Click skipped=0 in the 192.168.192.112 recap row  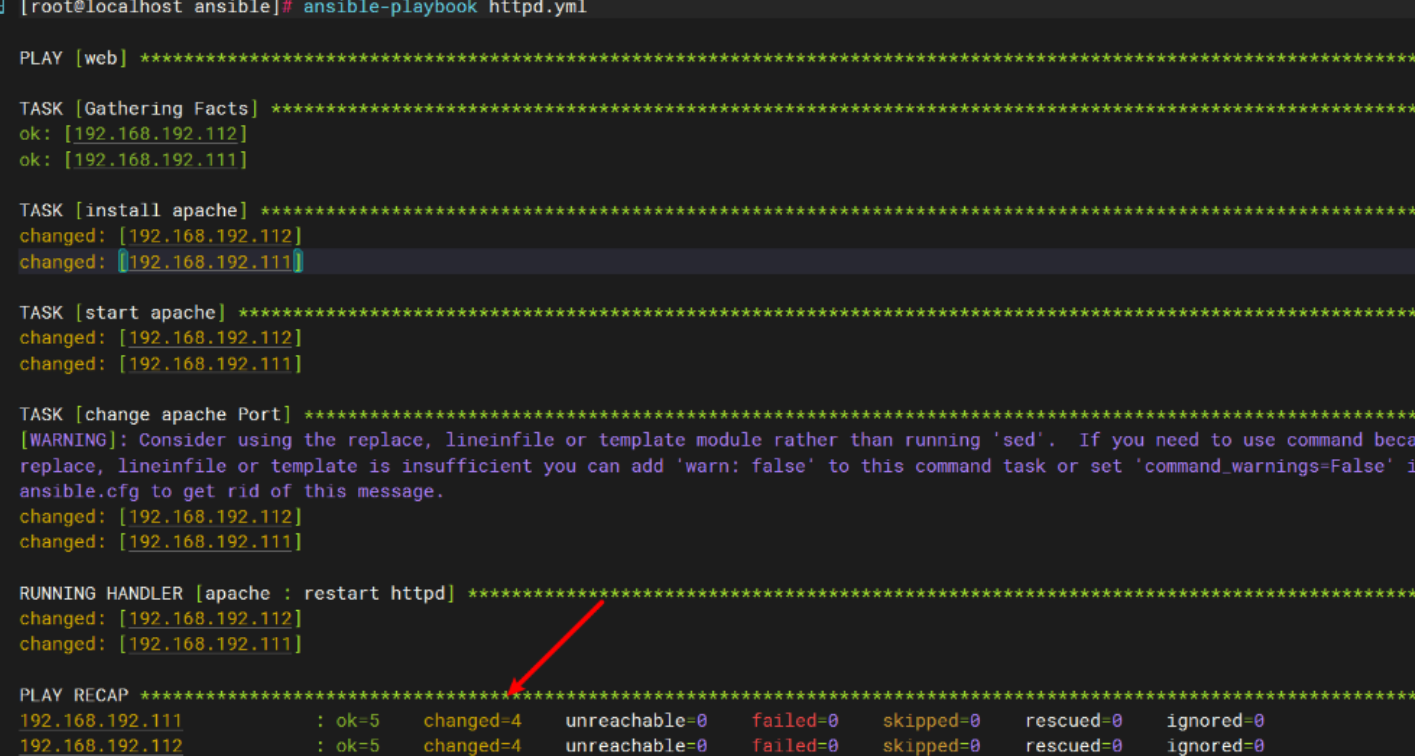point(931,746)
